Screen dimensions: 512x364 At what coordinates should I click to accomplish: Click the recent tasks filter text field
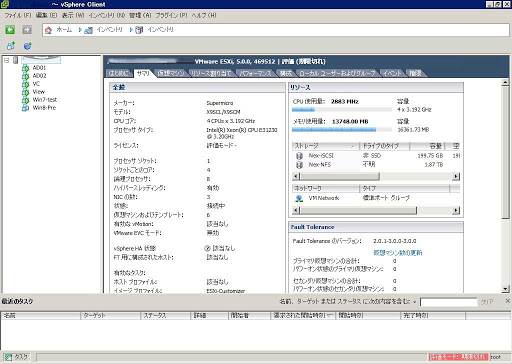pos(449,302)
